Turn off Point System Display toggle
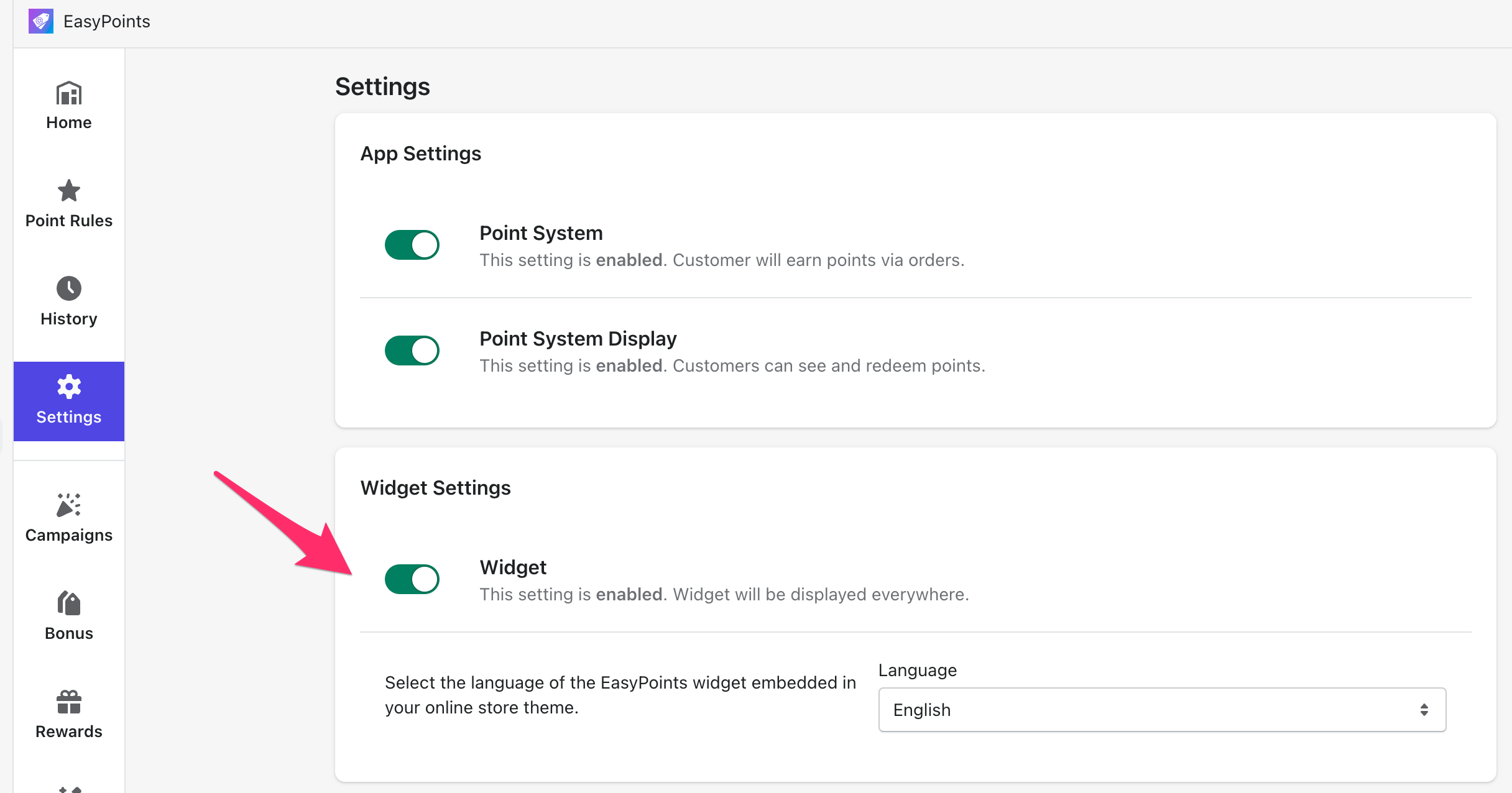Image resolution: width=1512 pixels, height=793 pixels. tap(412, 351)
